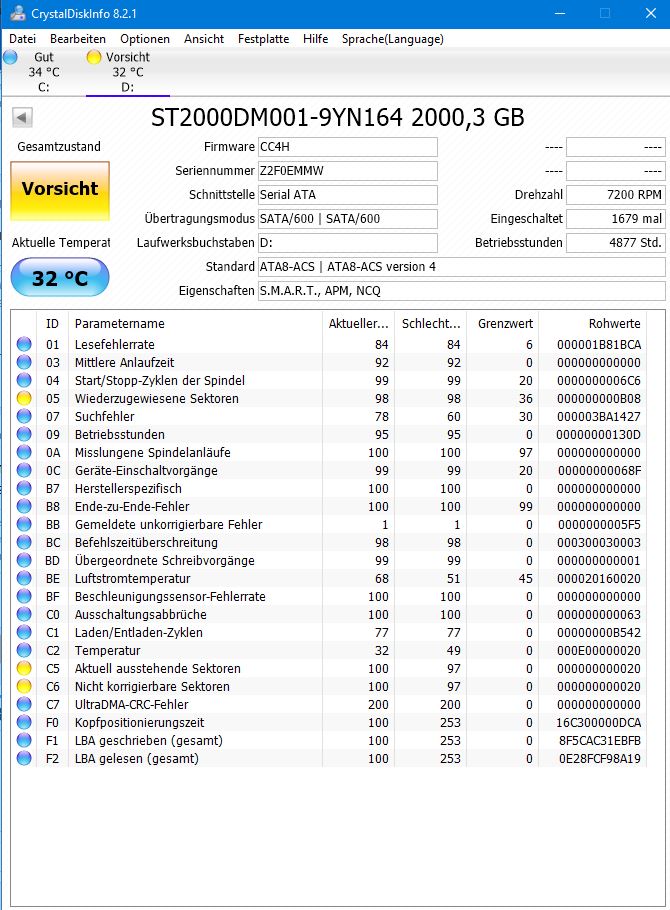Click the yellow icon for Aktuell ausstehende Sektoren
The height and width of the screenshot is (910, 670).
coord(24,668)
